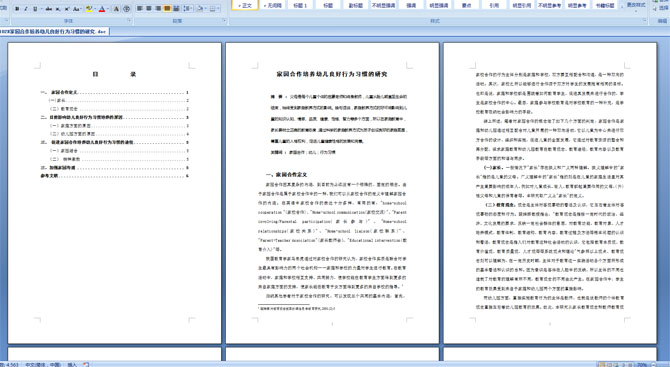Apply the yellow text highlight color

(89, 9)
